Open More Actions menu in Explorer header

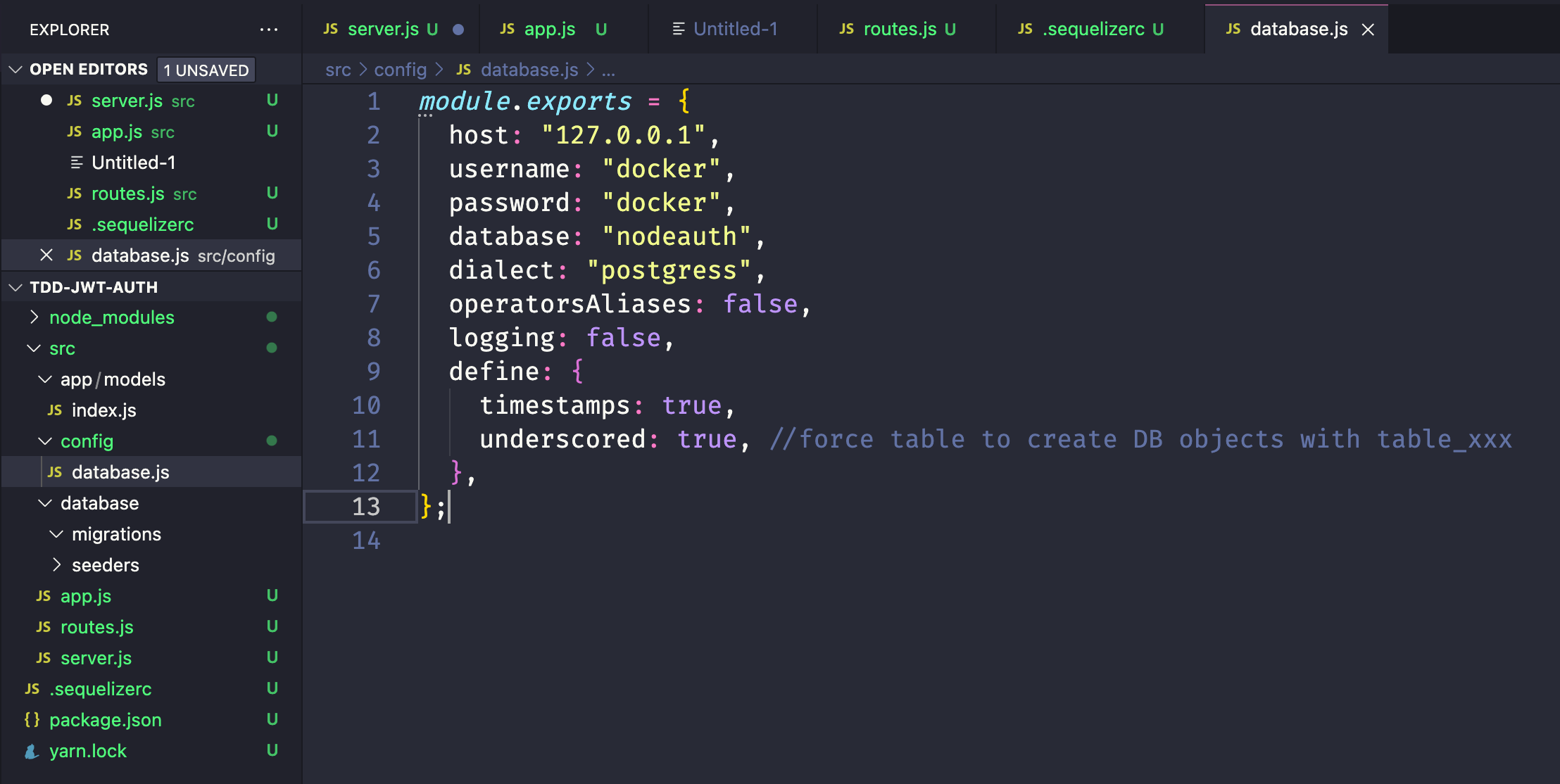click(270, 29)
